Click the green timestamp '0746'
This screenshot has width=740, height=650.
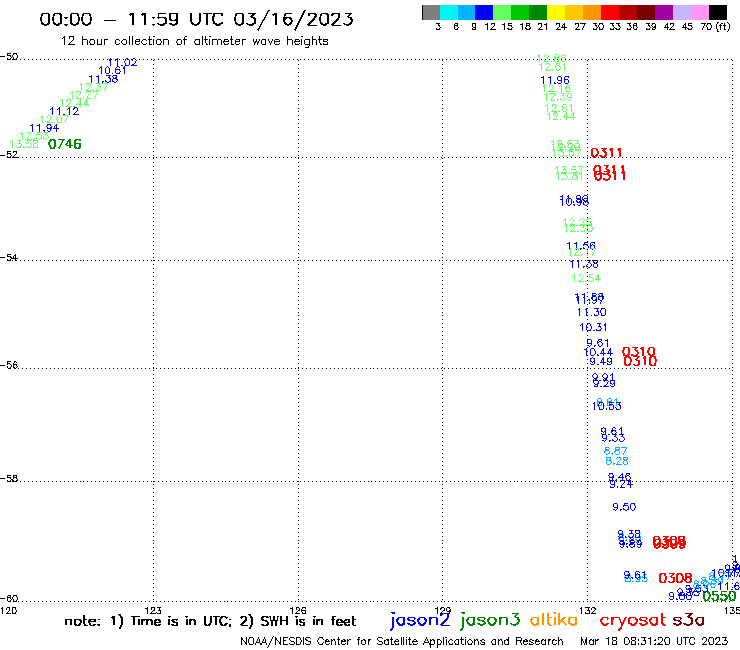coord(65,144)
